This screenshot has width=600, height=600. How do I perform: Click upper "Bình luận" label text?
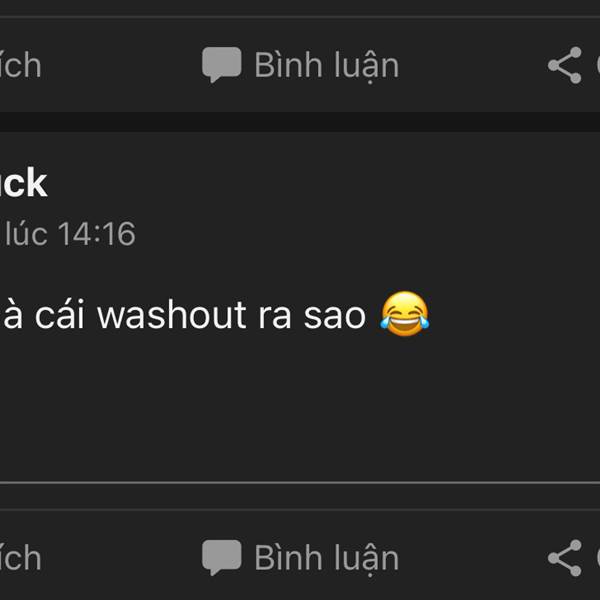tap(327, 66)
